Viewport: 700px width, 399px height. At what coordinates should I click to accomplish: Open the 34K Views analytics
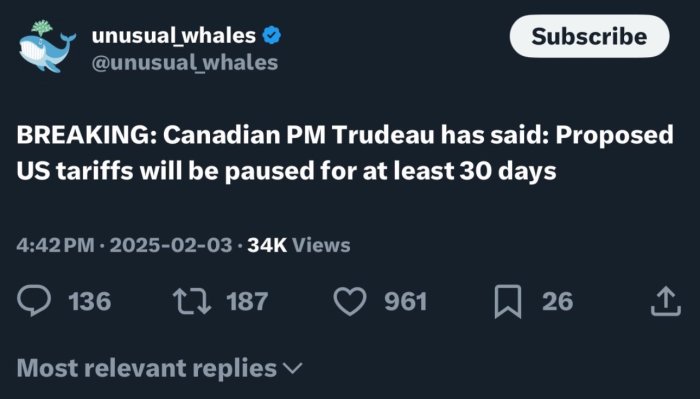coord(299,245)
